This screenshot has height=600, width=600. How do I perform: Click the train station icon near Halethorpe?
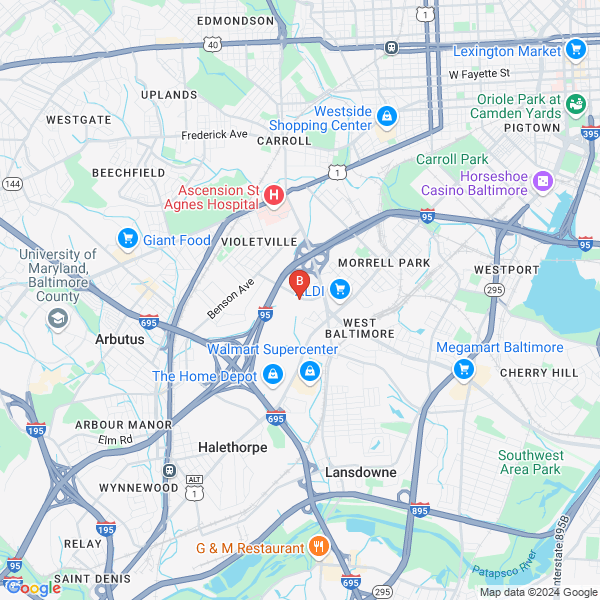pos(170,471)
